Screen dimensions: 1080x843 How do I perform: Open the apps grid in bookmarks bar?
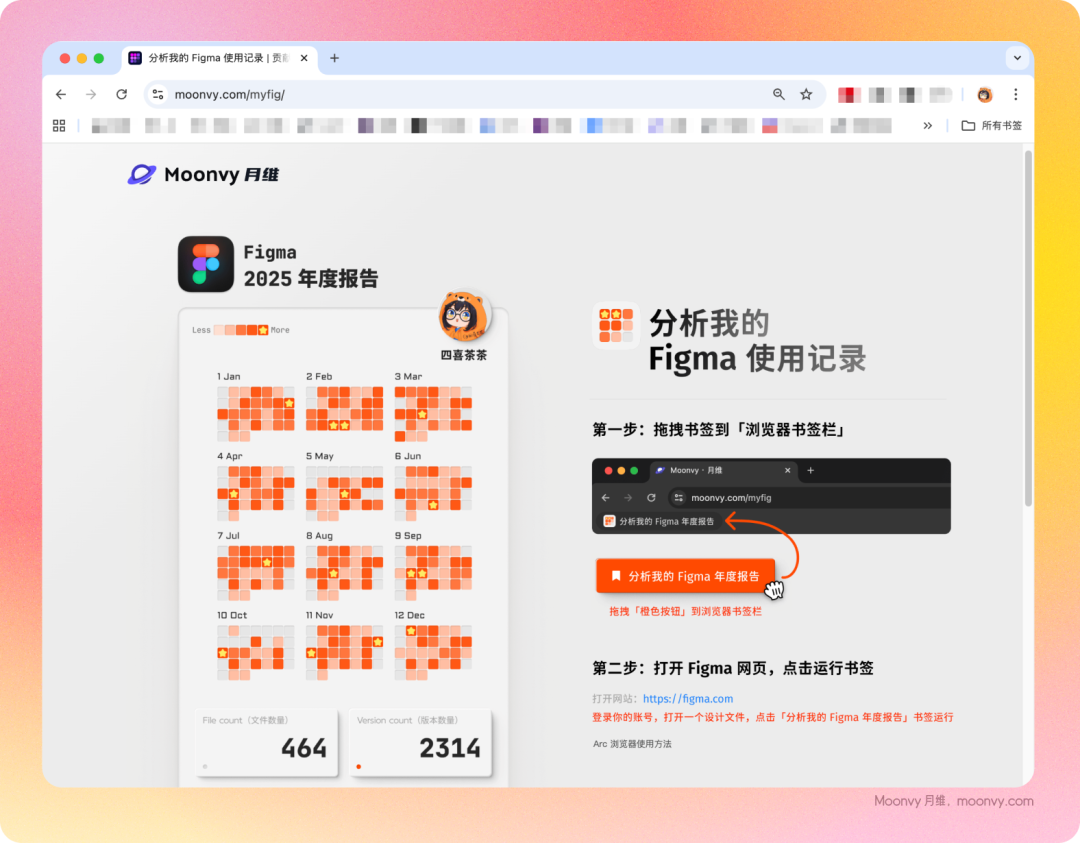(59, 126)
